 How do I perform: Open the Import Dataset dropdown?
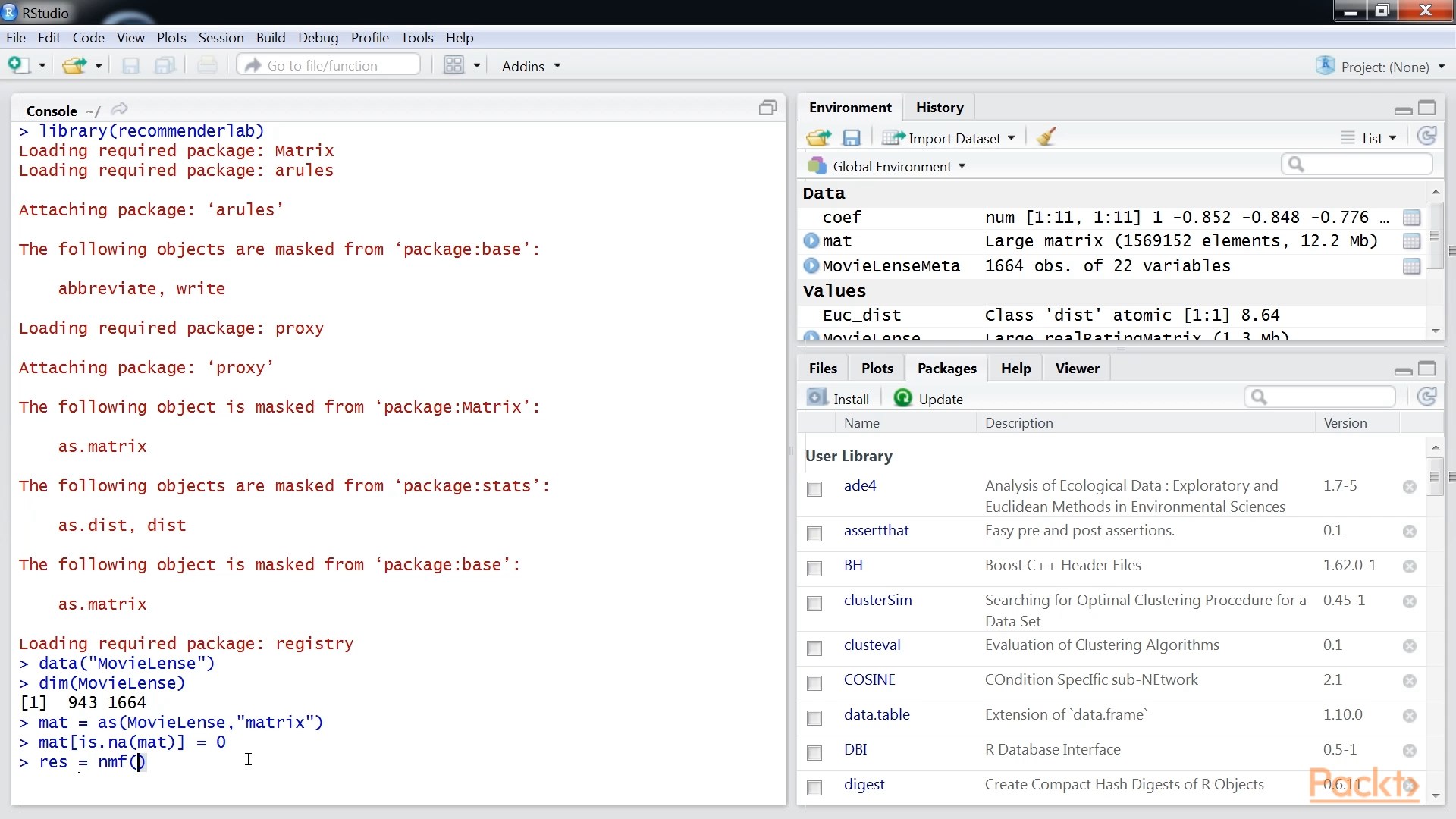point(949,138)
